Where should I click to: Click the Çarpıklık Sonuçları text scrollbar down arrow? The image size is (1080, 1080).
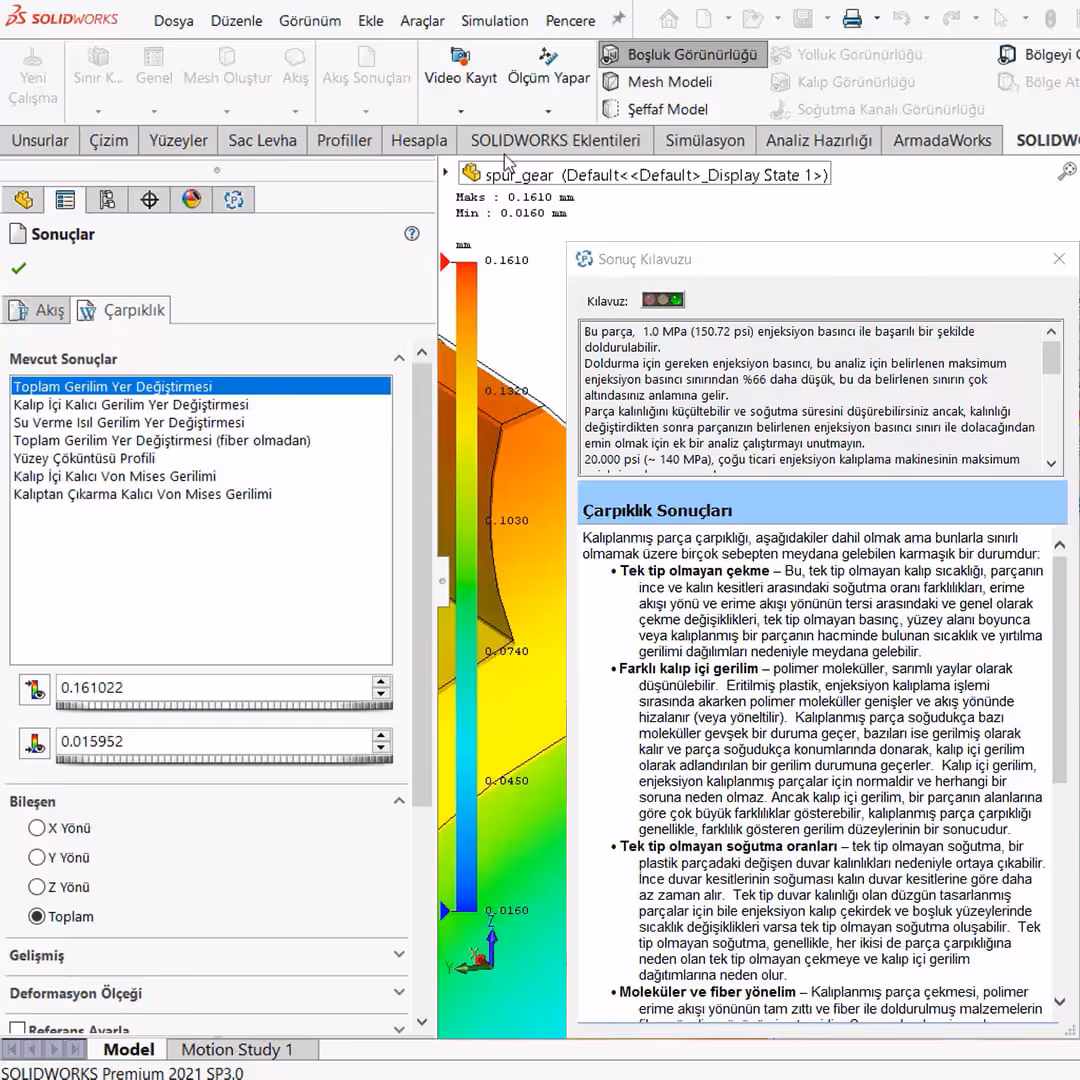pyautogui.click(x=1059, y=1001)
